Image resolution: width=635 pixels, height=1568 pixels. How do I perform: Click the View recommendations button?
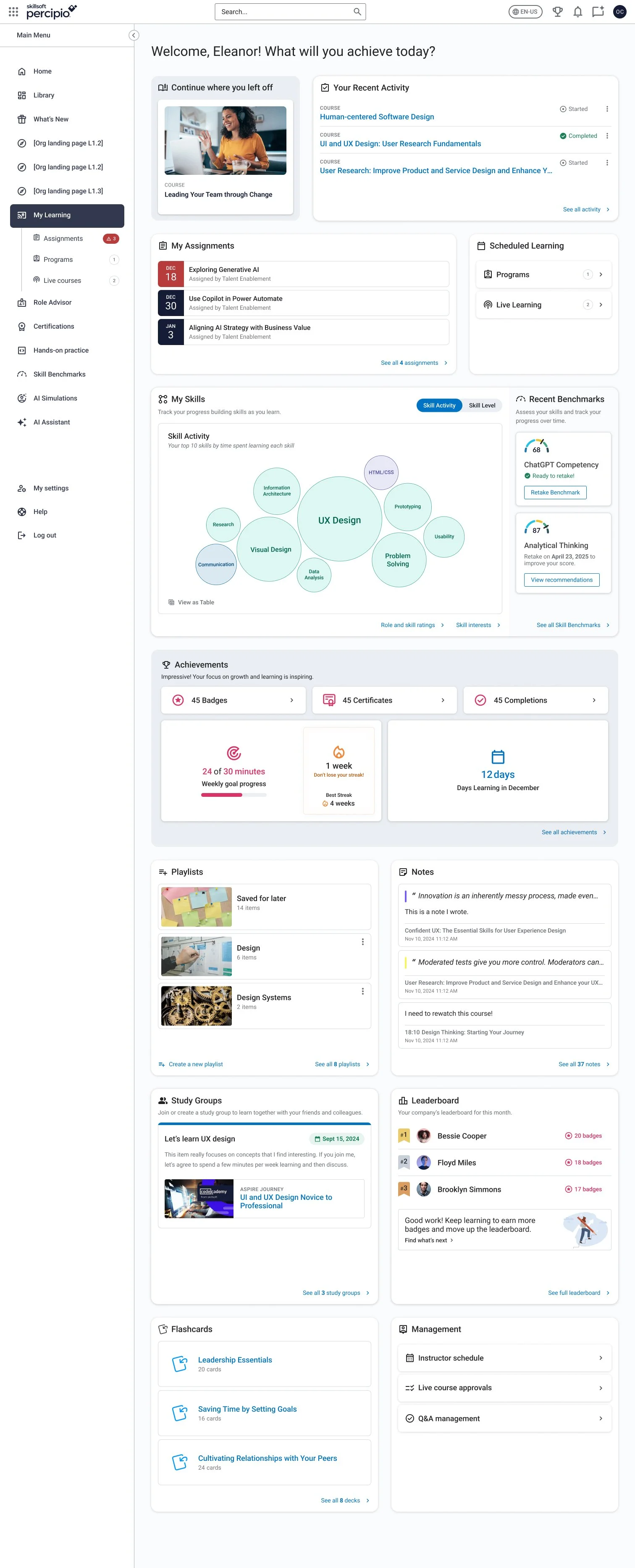(x=562, y=580)
